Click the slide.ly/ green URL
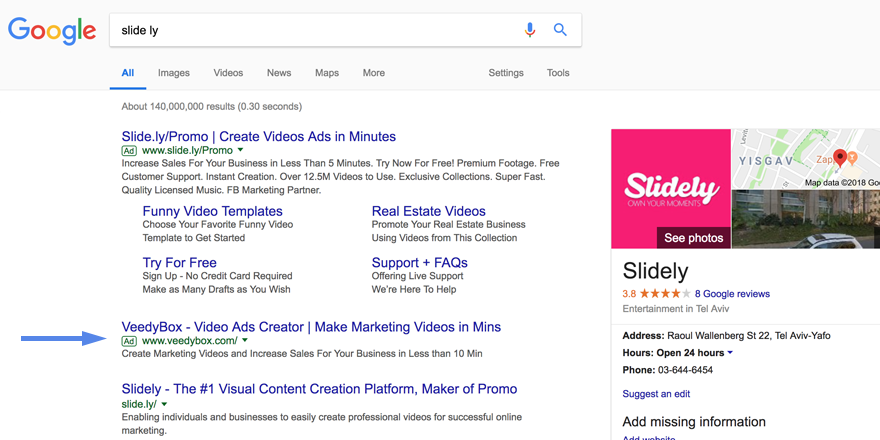This screenshot has height=440, width=880. pyautogui.click(x=139, y=404)
